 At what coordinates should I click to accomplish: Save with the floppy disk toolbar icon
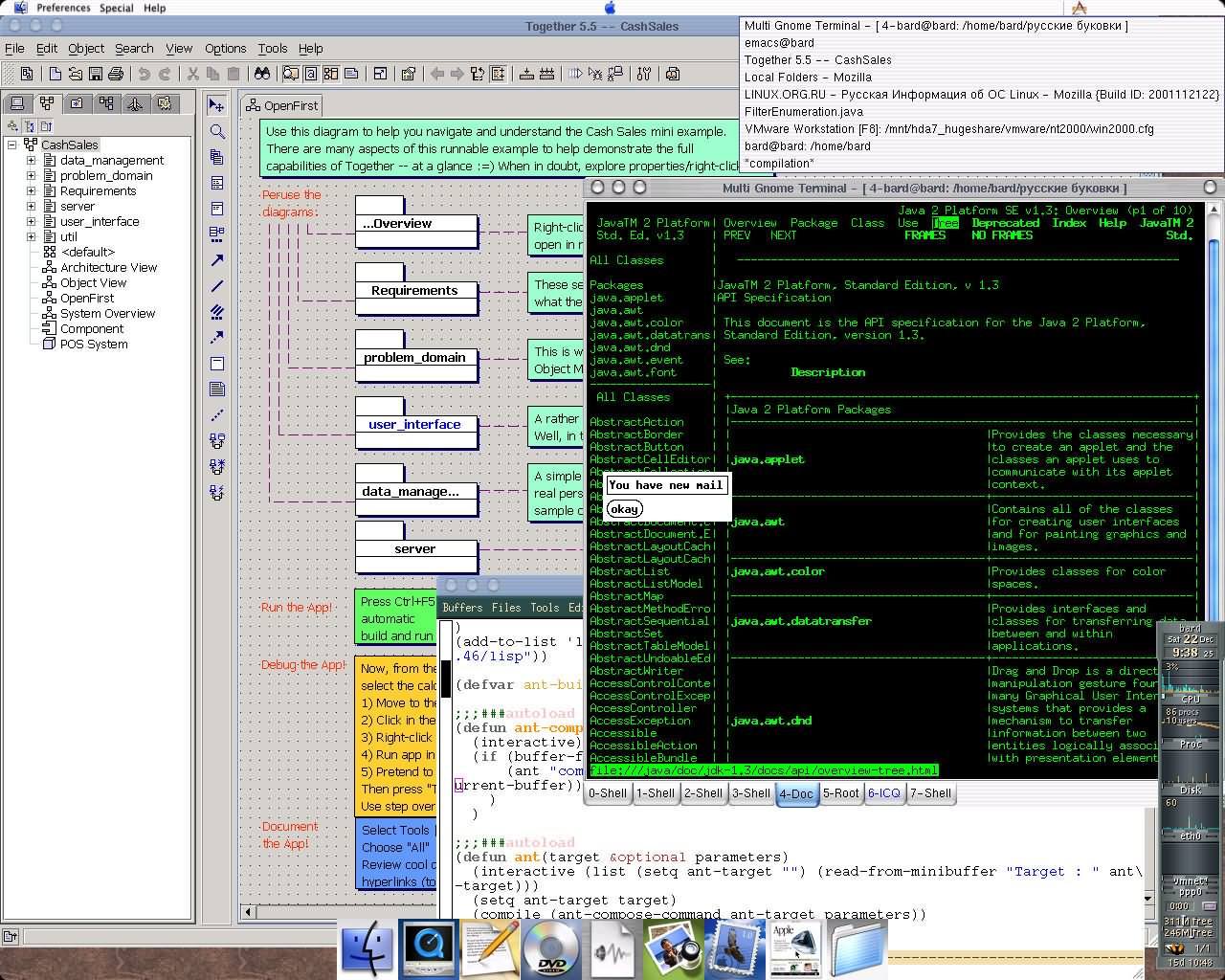point(96,74)
